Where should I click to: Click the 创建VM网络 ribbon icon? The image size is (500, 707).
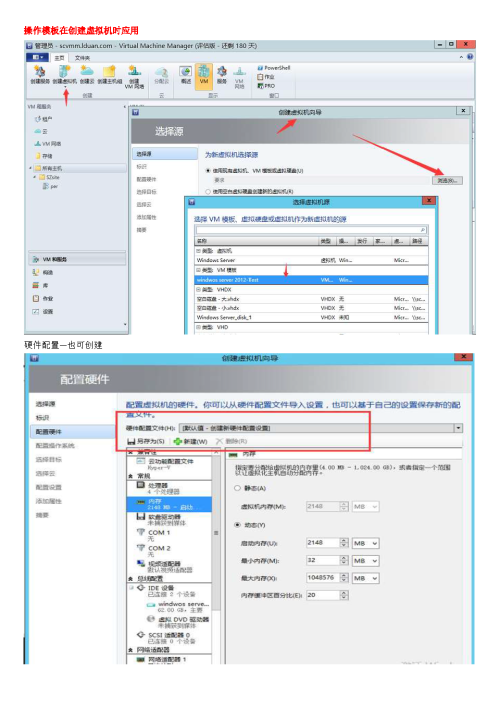coord(134,77)
